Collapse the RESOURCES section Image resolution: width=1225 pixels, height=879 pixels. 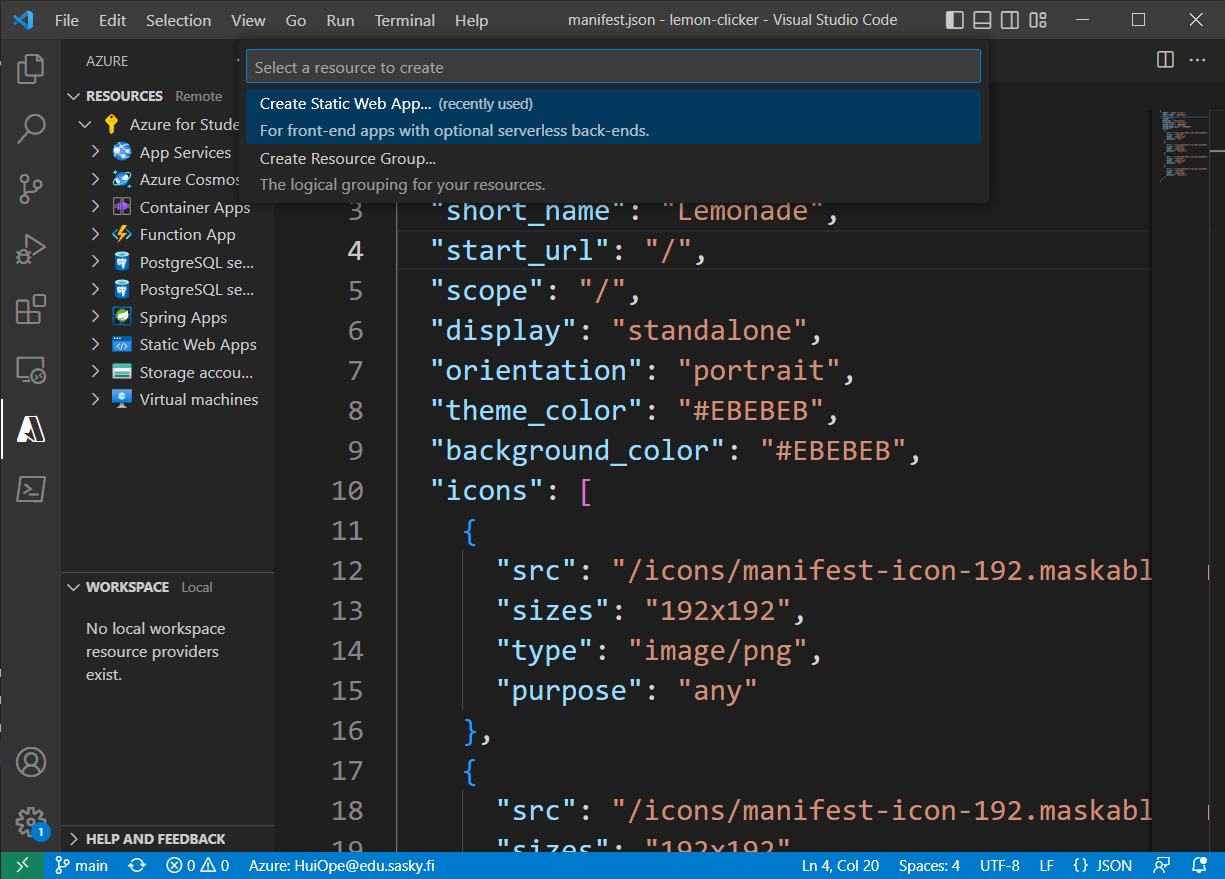click(x=73, y=96)
